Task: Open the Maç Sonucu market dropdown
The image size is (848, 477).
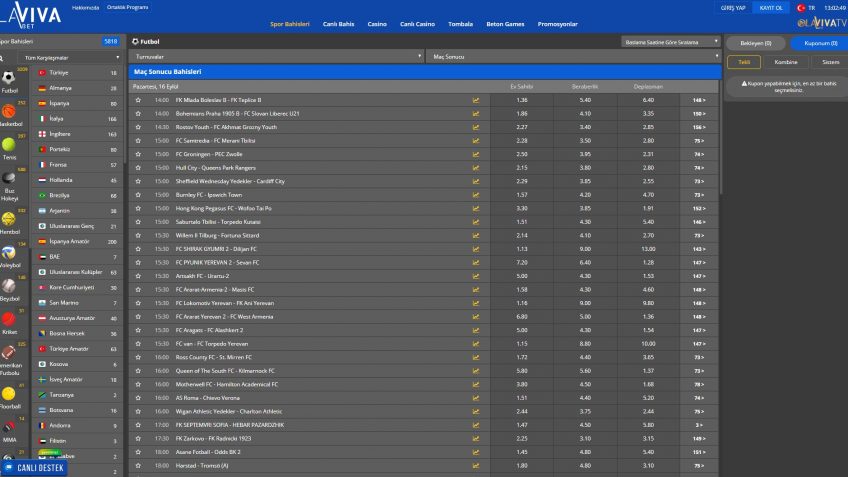Action: 573,56
